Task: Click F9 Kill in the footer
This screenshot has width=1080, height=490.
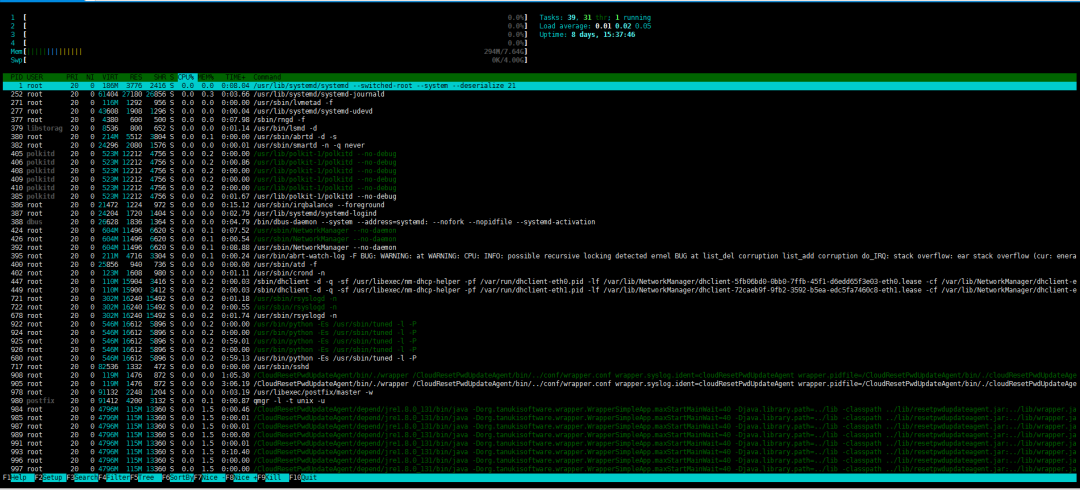Action: point(272,479)
